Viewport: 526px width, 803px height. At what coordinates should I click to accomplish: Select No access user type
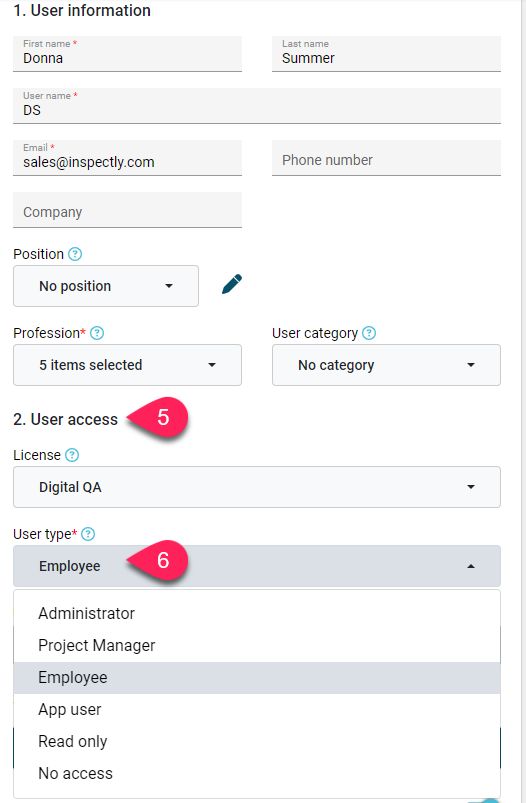pyautogui.click(x=257, y=773)
